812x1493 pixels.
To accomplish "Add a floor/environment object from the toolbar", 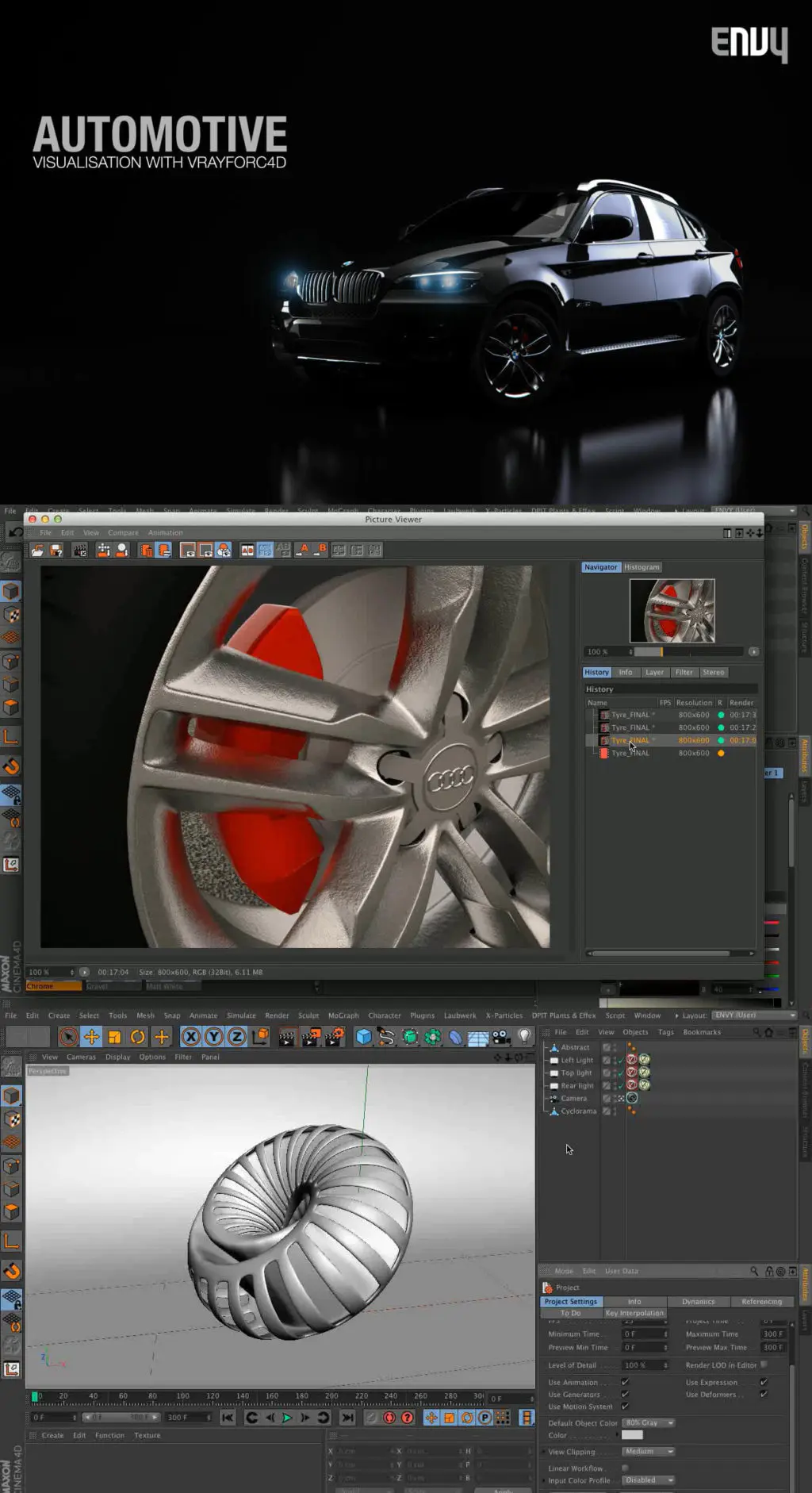I will pyautogui.click(x=478, y=1038).
